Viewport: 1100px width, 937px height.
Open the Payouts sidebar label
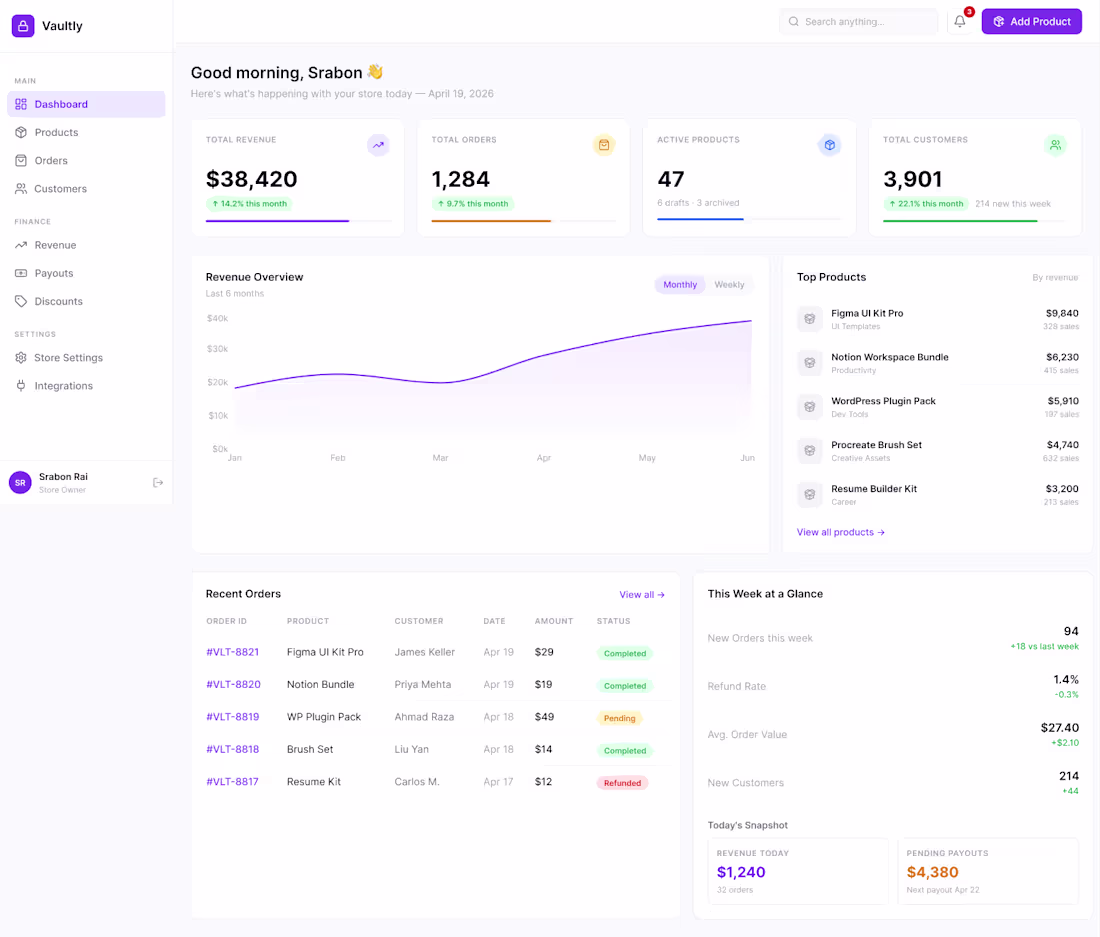54,273
